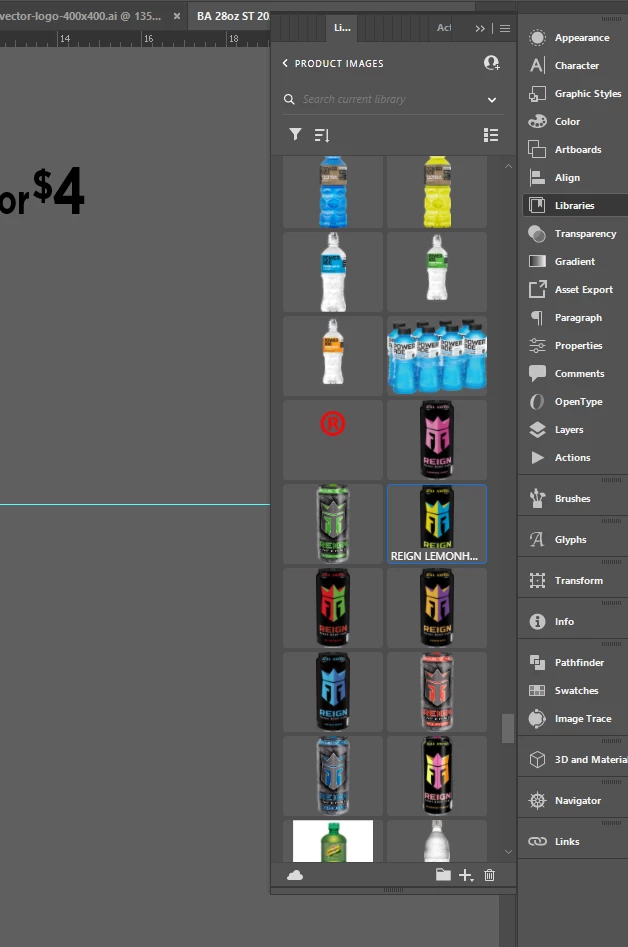Select the REIGN LEMONH... library item
This screenshot has height=947, width=628.
coord(437,524)
